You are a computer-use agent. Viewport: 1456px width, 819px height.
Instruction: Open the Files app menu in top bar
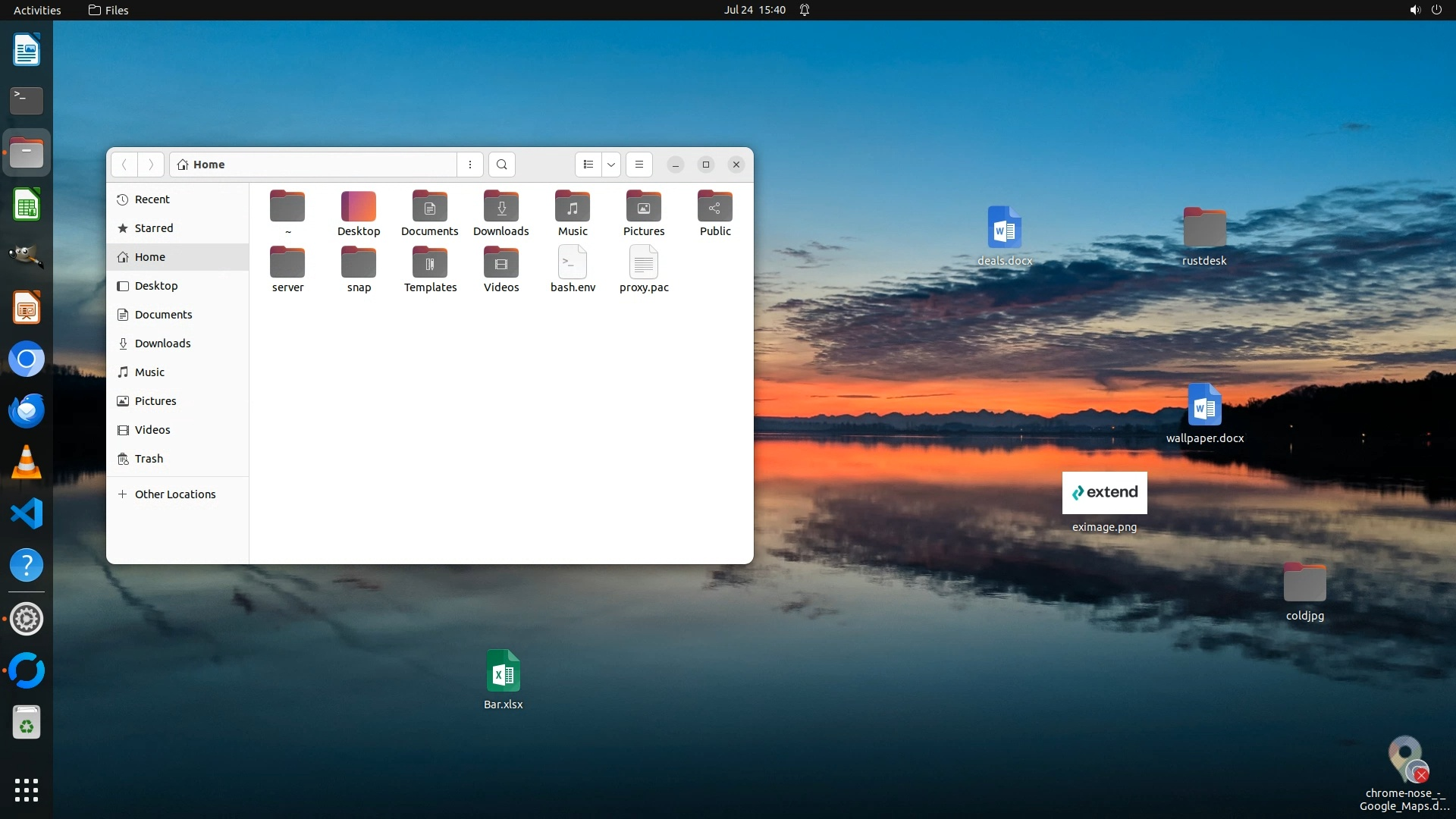108,10
